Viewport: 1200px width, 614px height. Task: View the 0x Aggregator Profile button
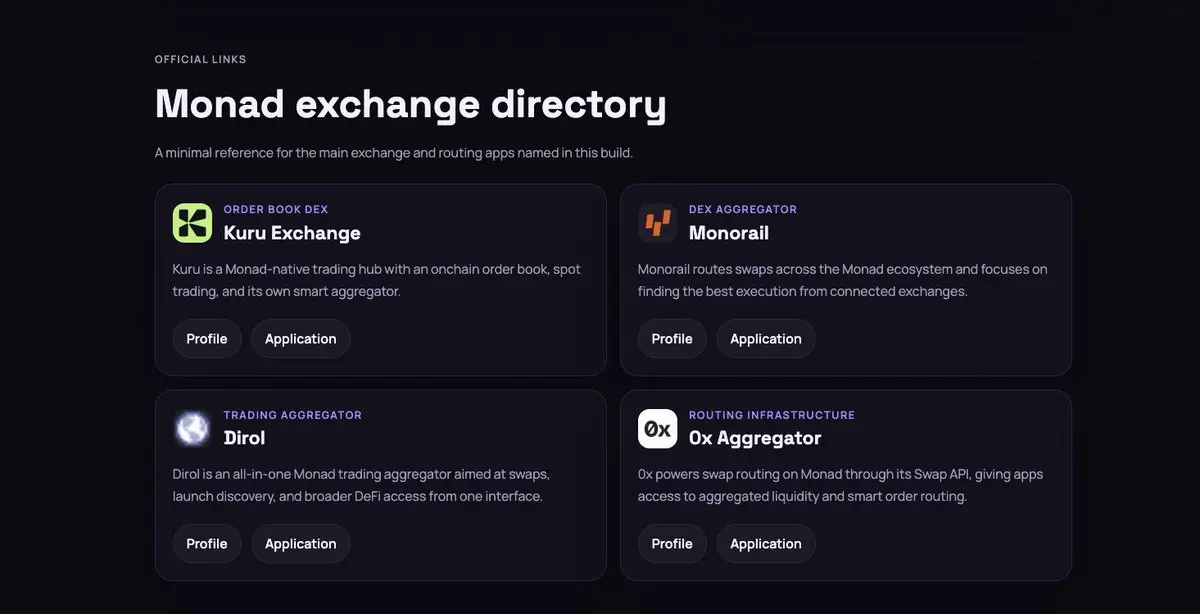(x=672, y=544)
